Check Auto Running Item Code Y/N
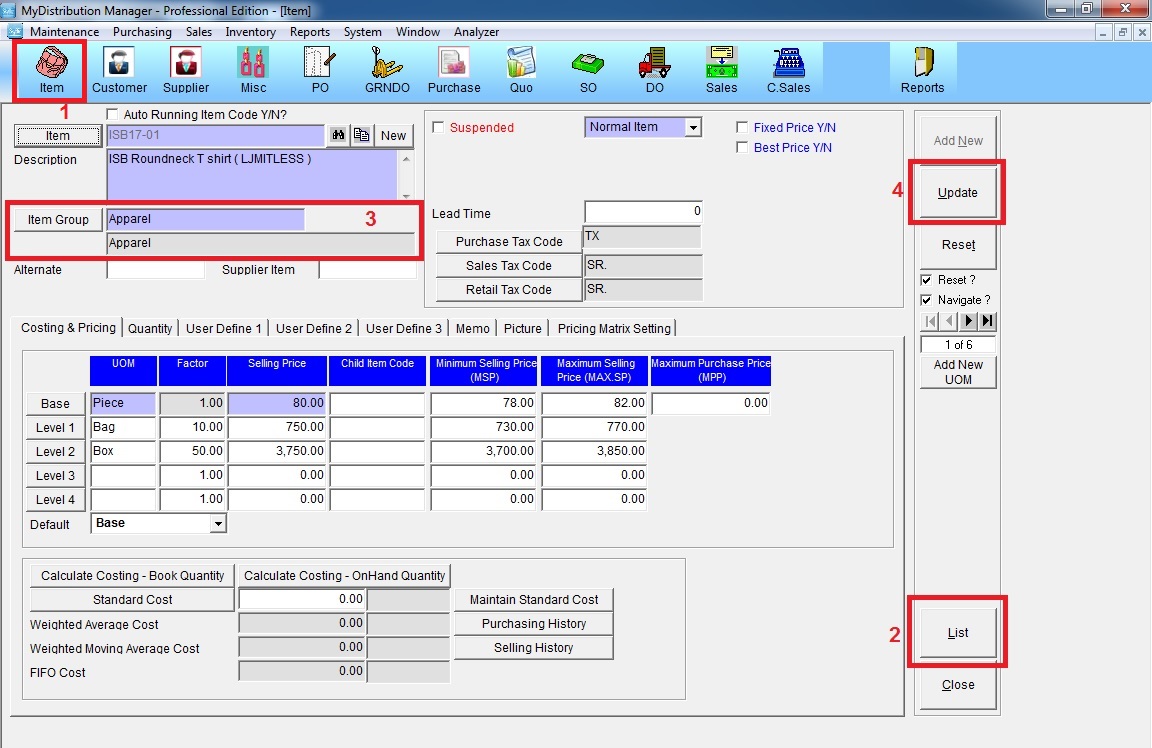The image size is (1152, 748). pos(112,115)
